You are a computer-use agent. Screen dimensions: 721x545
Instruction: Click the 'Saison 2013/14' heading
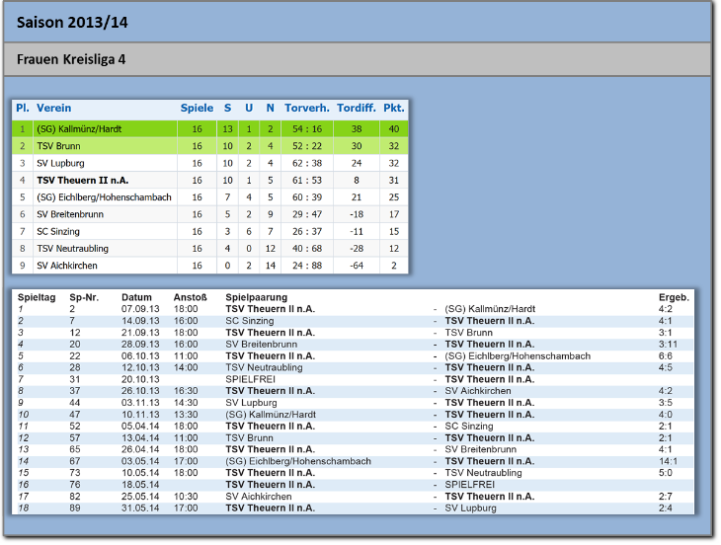[72, 22]
